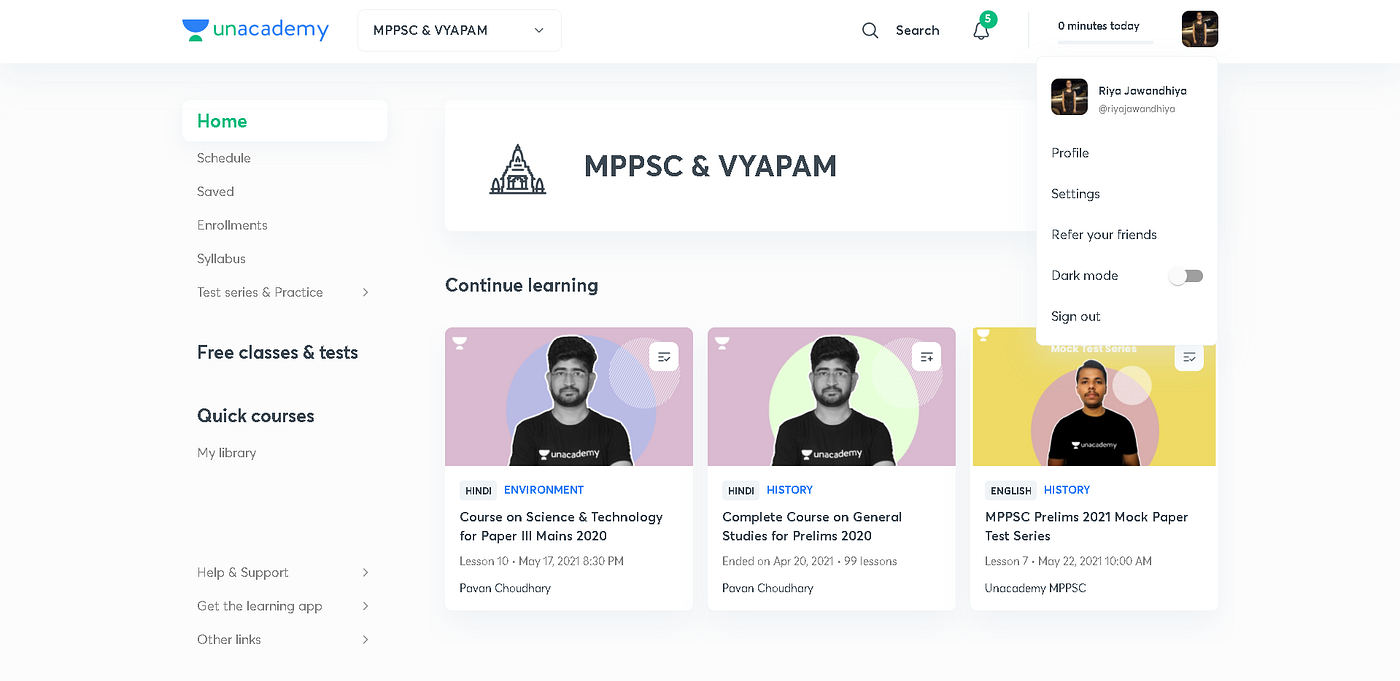1400x681 pixels.
Task: Open Enrollments in the sidebar
Action: 232,225
